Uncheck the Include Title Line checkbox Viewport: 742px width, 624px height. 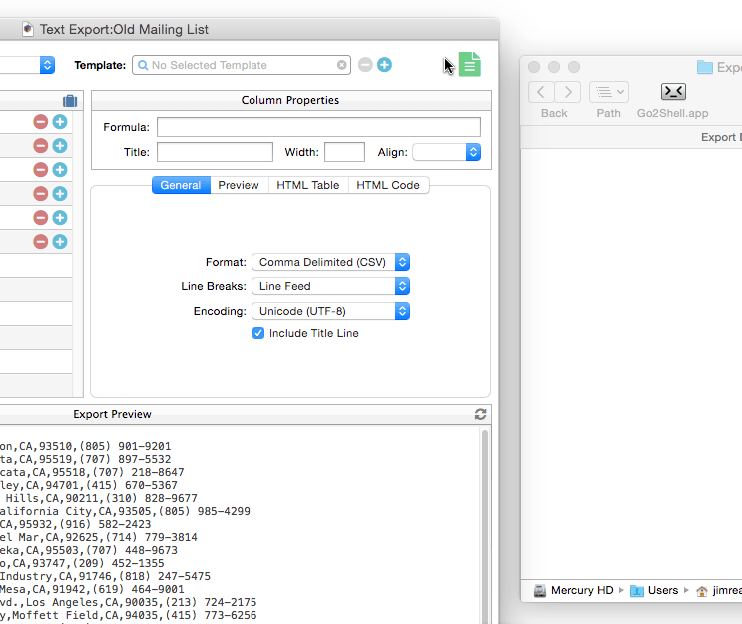(x=258, y=333)
